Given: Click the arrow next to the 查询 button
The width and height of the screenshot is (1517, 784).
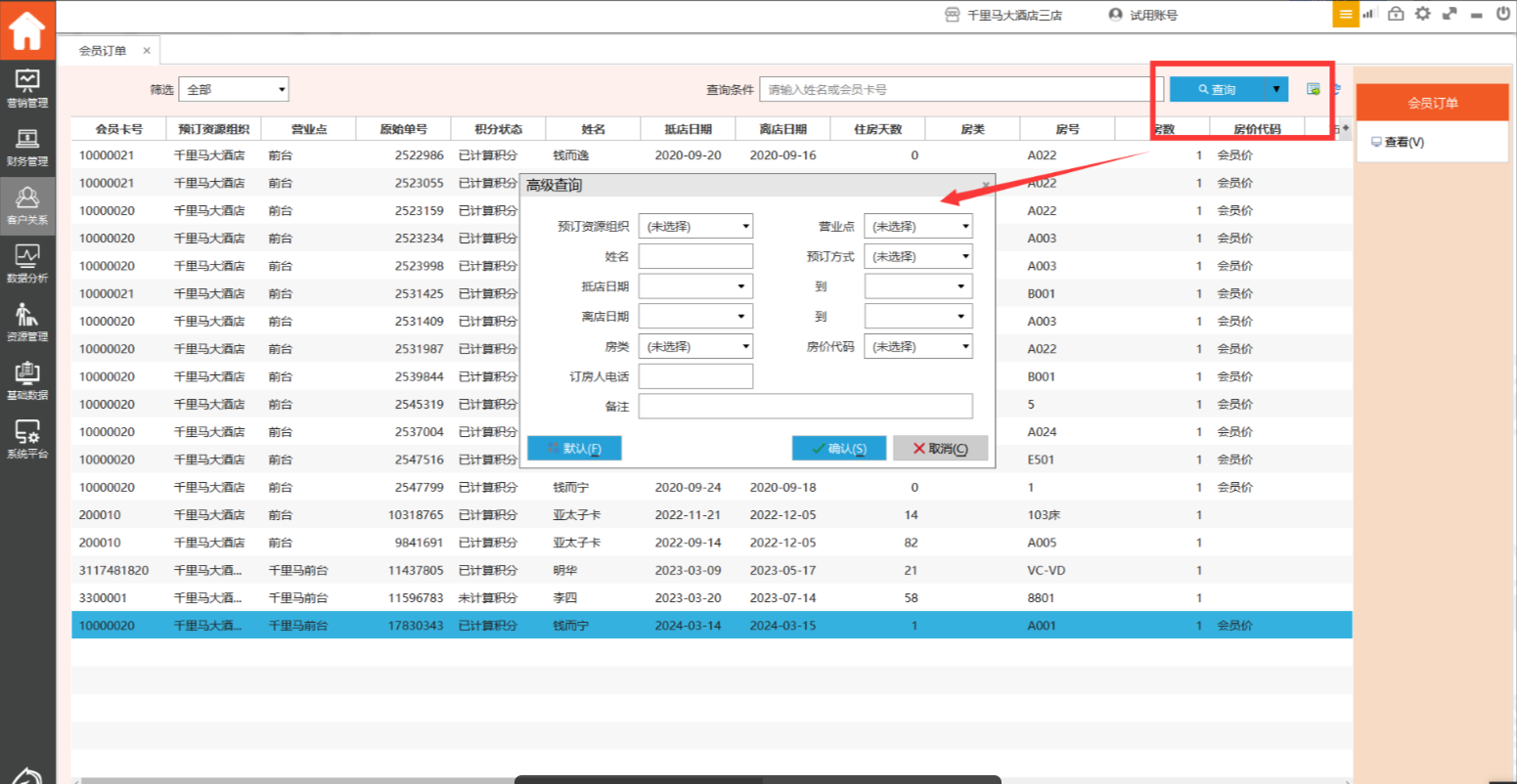Looking at the screenshot, I should [1275, 90].
